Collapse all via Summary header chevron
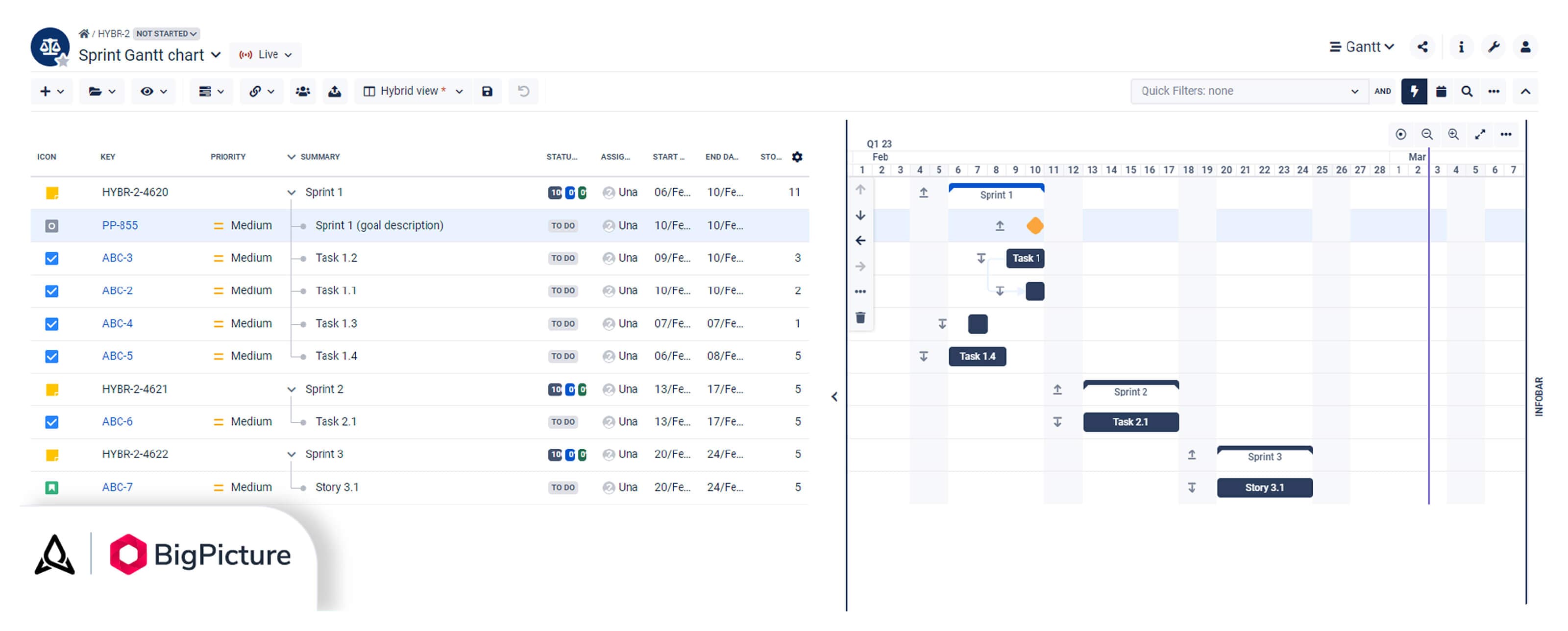 [x=291, y=157]
